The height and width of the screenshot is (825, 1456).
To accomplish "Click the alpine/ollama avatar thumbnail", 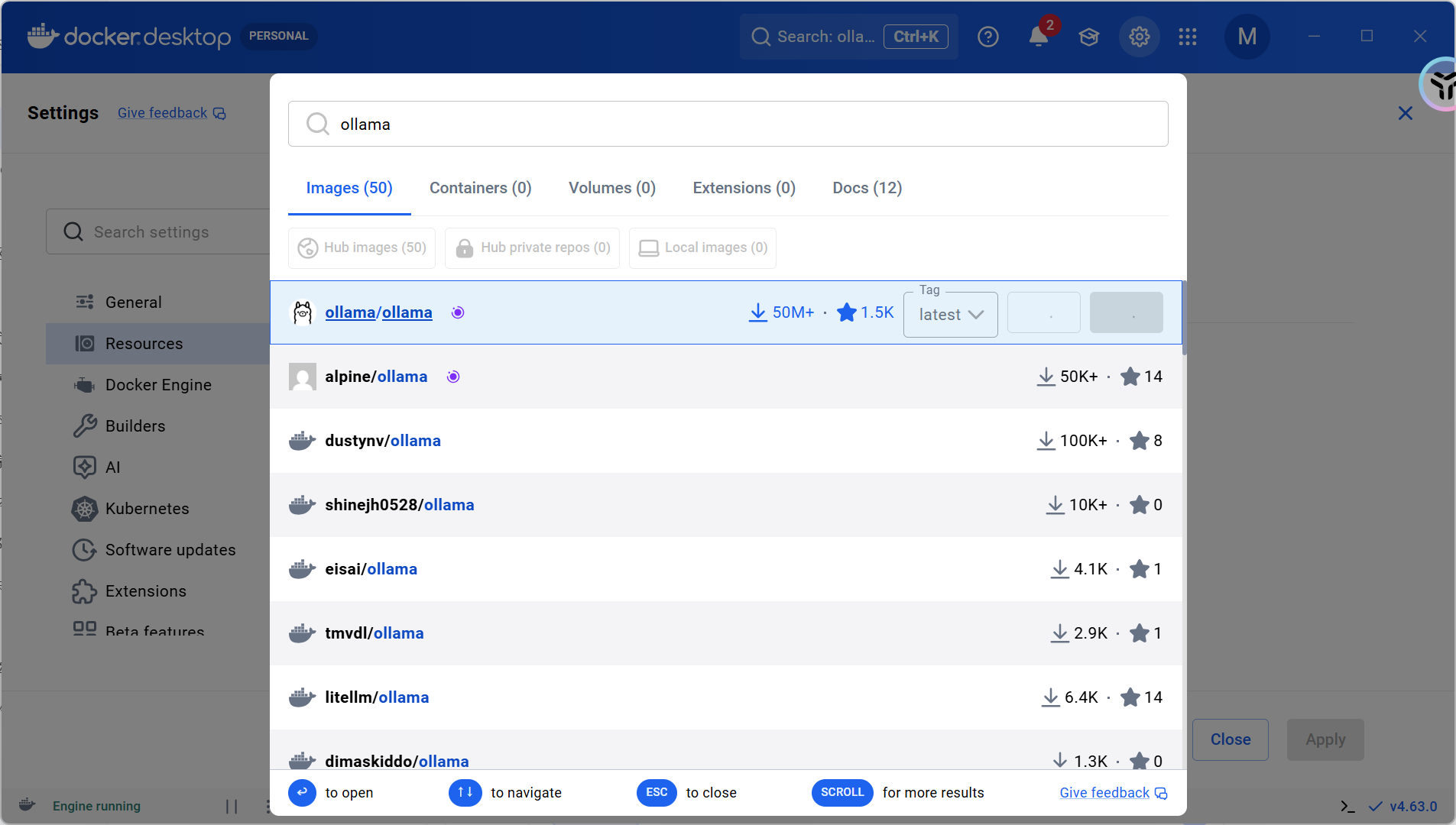I will 303,377.
